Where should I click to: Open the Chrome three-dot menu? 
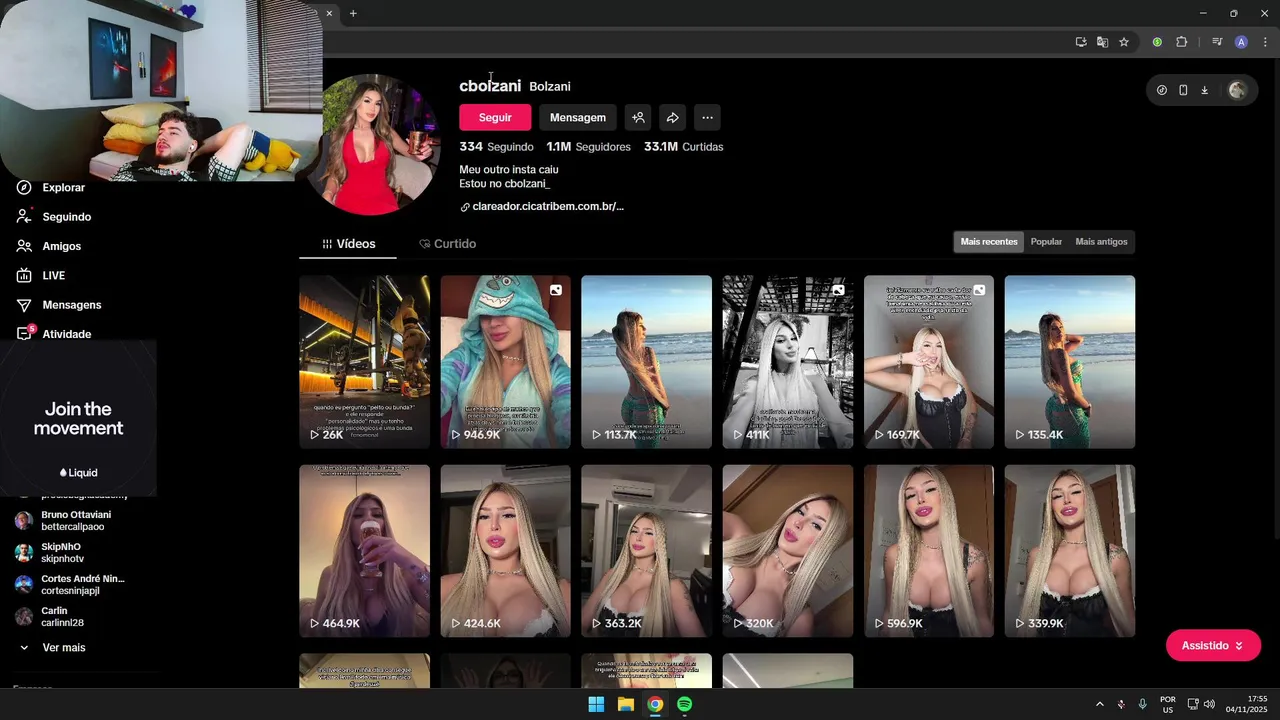click(1265, 42)
